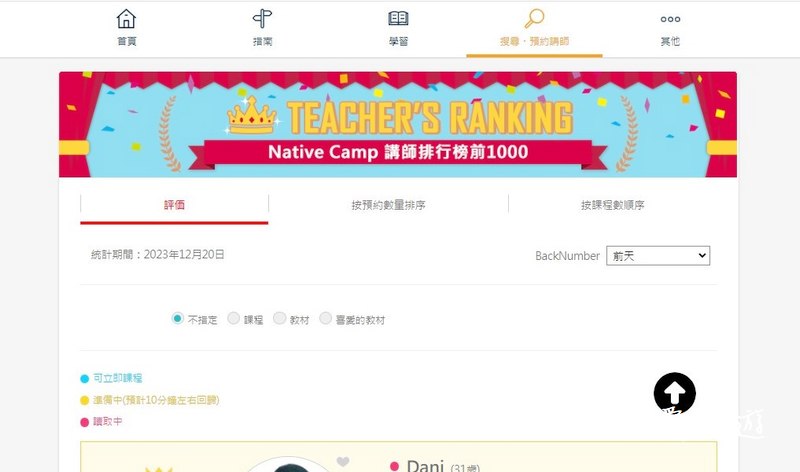Open the learning book icon

(398, 19)
